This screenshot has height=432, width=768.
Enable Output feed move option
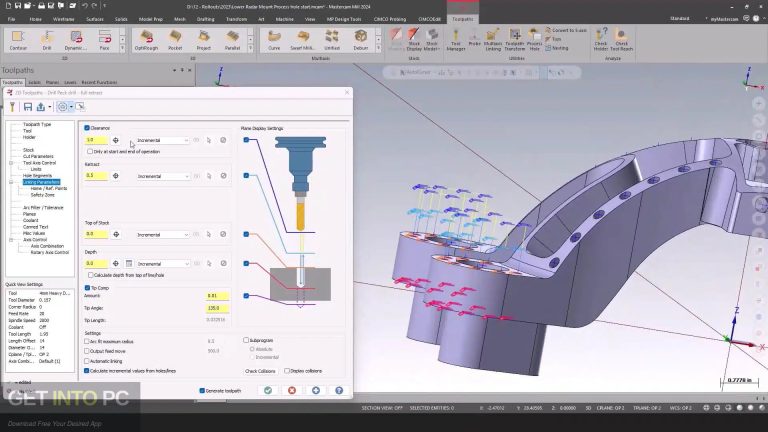click(87, 351)
